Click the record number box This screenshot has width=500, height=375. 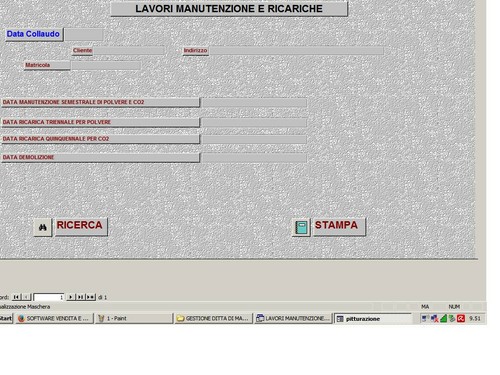pos(49,297)
